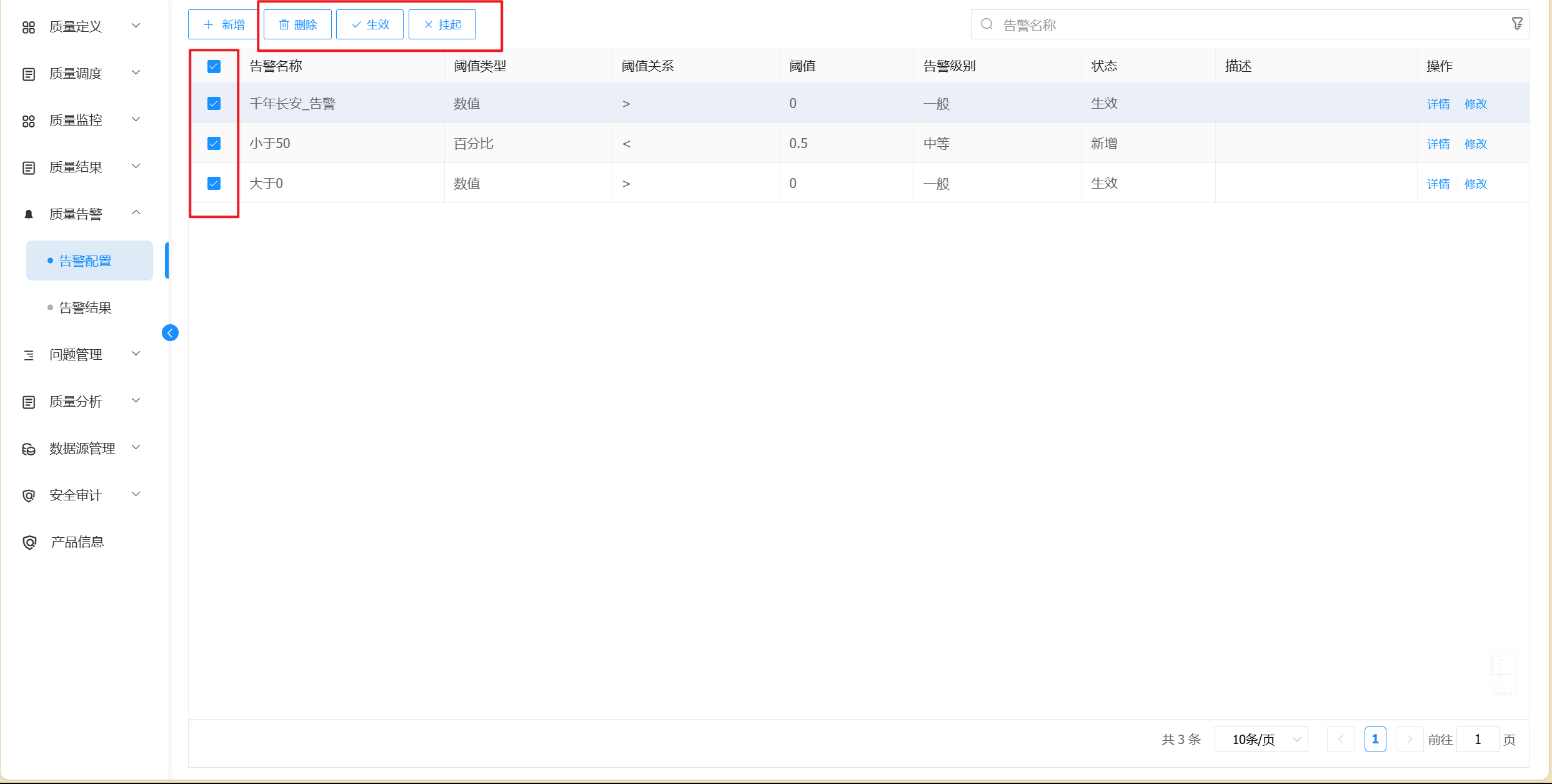1552x784 pixels.
Task: Click the filter funnel icon in search bar
Action: (x=1517, y=24)
